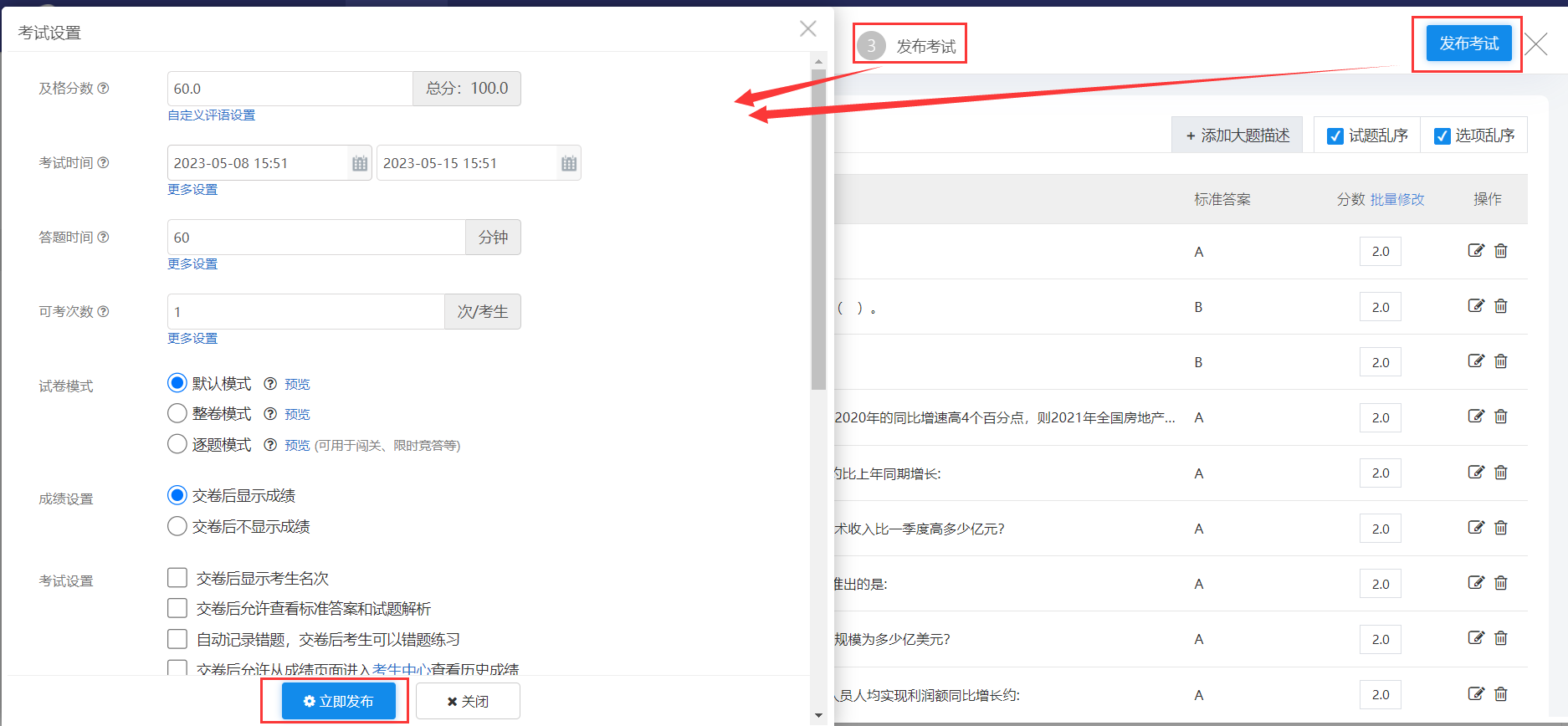Click the help icon next to 整卷模式
1568x726 pixels.
pos(270,414)
